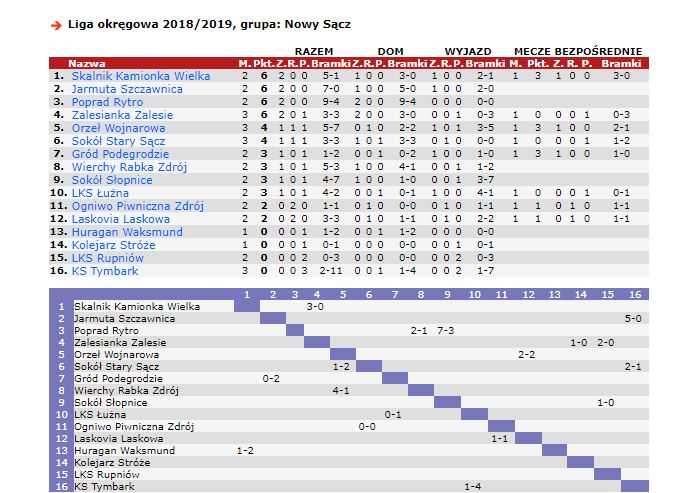This screenshot has width=700, height=493.
Task: Click the 5-0 result in Jarmuta Szczawnica cross-table row
Action: click(x=633, y=318)
